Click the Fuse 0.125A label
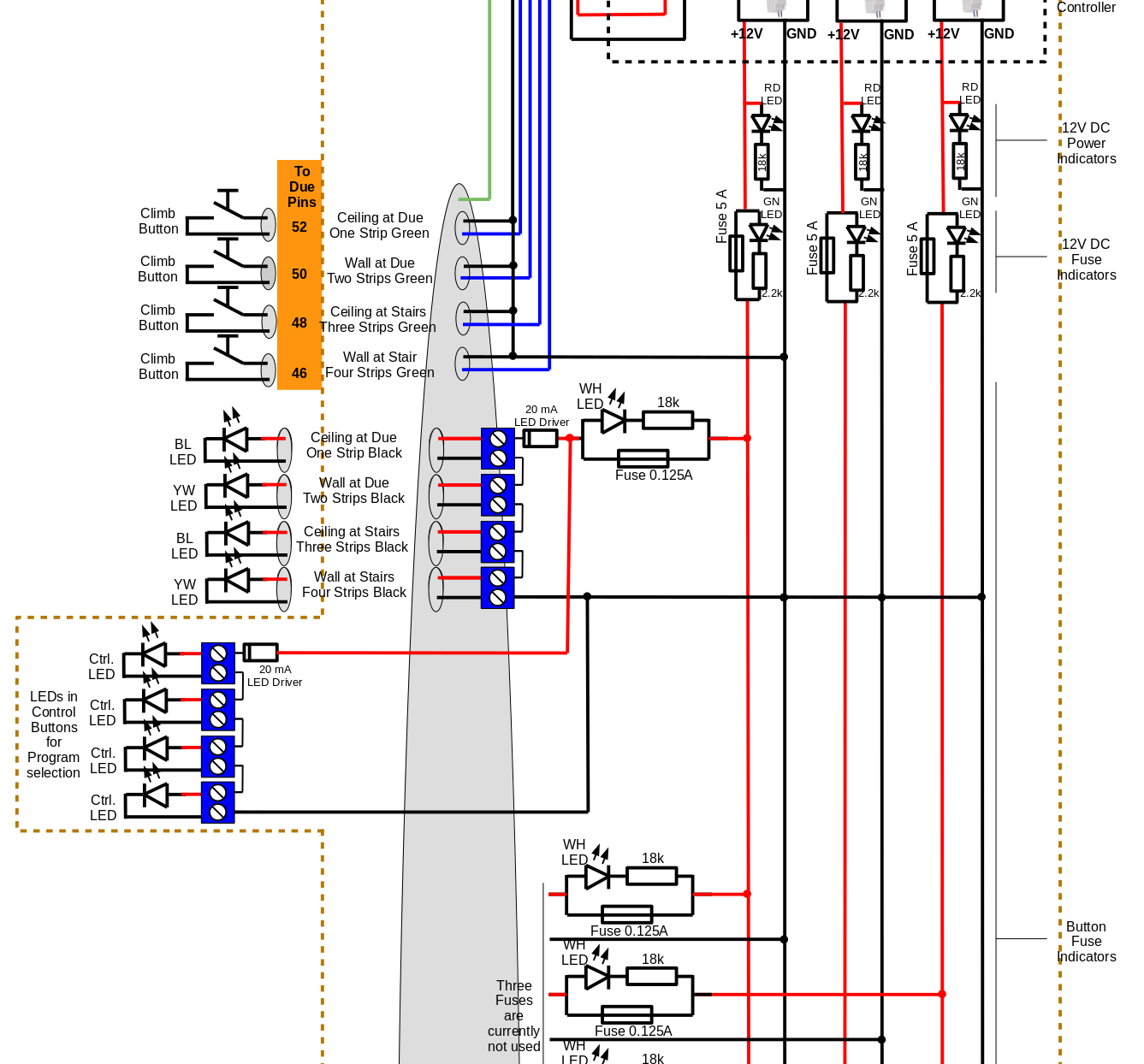Image resolution: width=1144 pixels, height=1064 pixels. click(655, 475)
